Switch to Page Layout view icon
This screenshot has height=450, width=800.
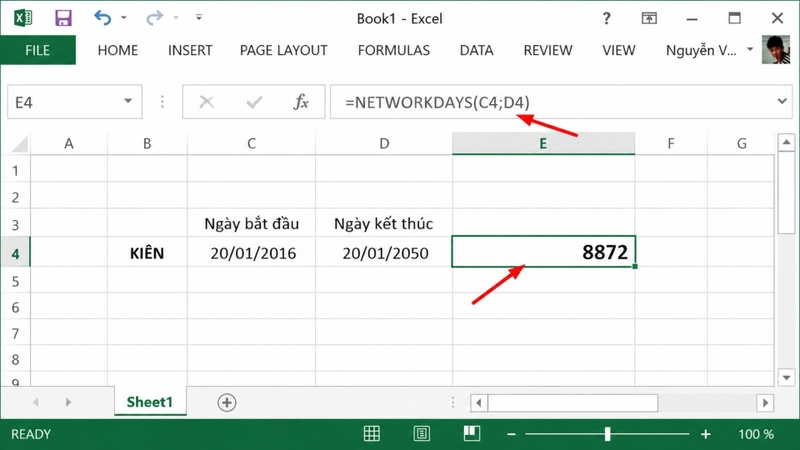tap(421, 434)
